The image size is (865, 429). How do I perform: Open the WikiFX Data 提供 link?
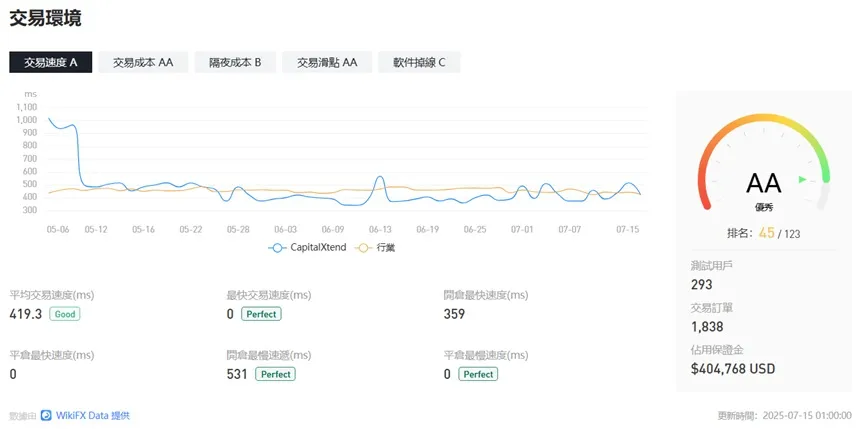(x=92, y=415)
